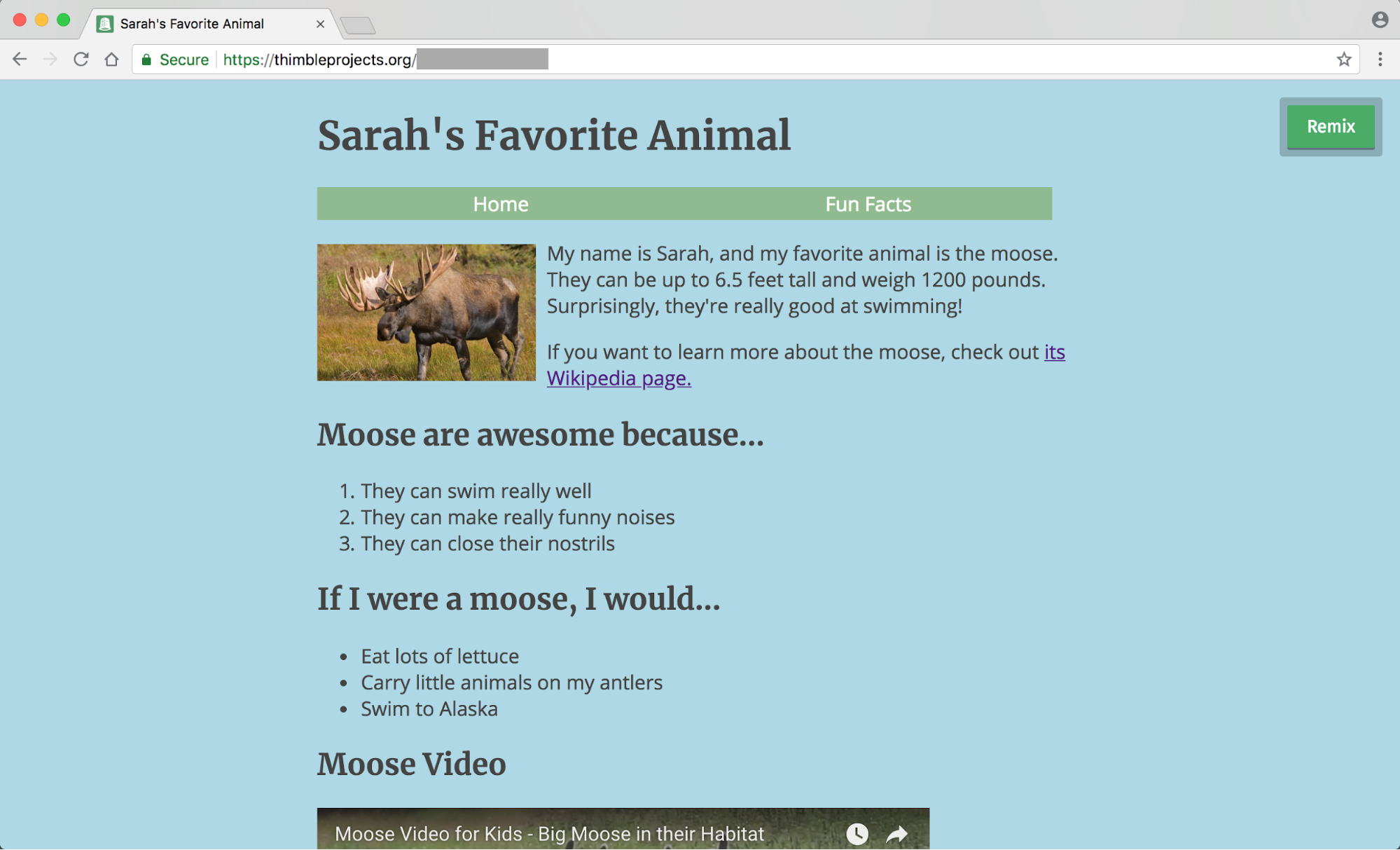Click the favicon on the browser tab
Image resolution: width=1400 pixels, height=850 pixels.
click(105, 22)
